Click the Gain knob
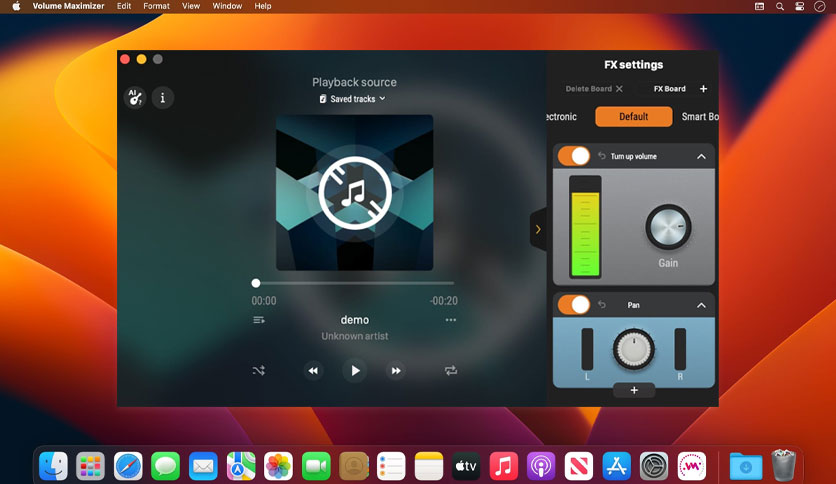The image size is (836, 484). click(x=668, y=227)
